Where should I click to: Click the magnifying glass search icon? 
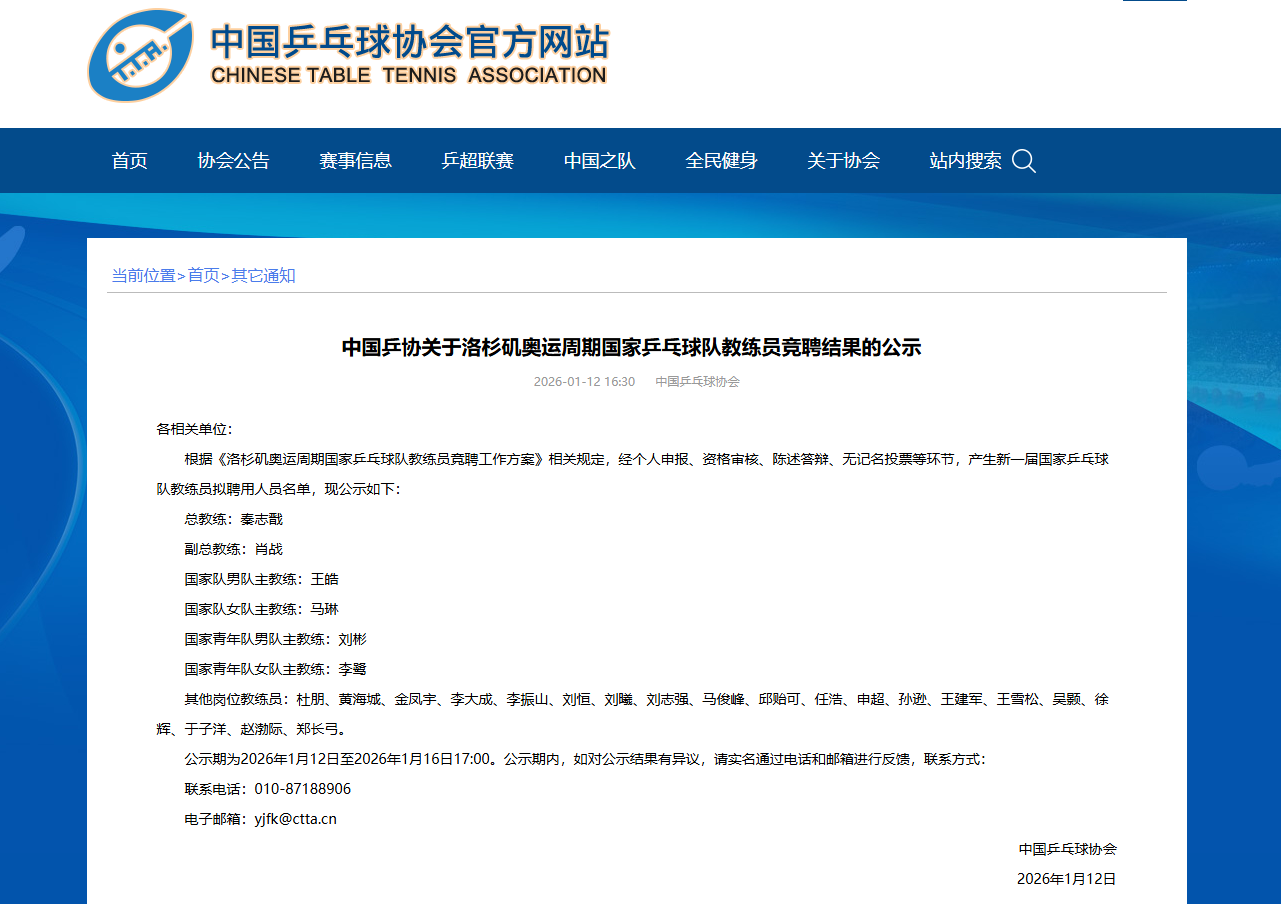click(x=1023, y=161)
